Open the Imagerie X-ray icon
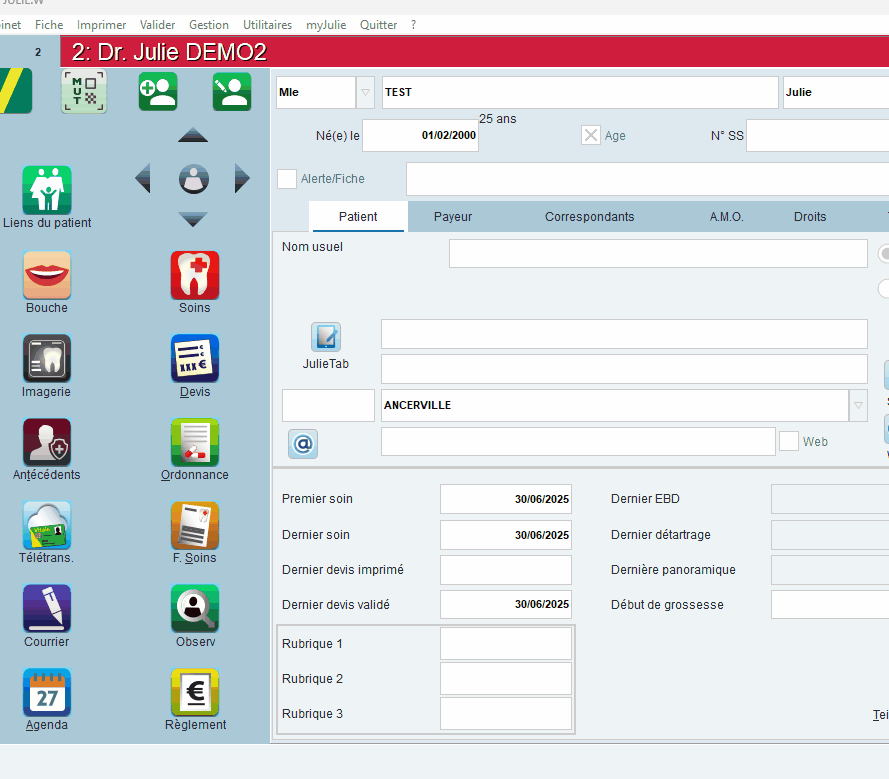This screenshot has height=779, width=889. point(47,358)
